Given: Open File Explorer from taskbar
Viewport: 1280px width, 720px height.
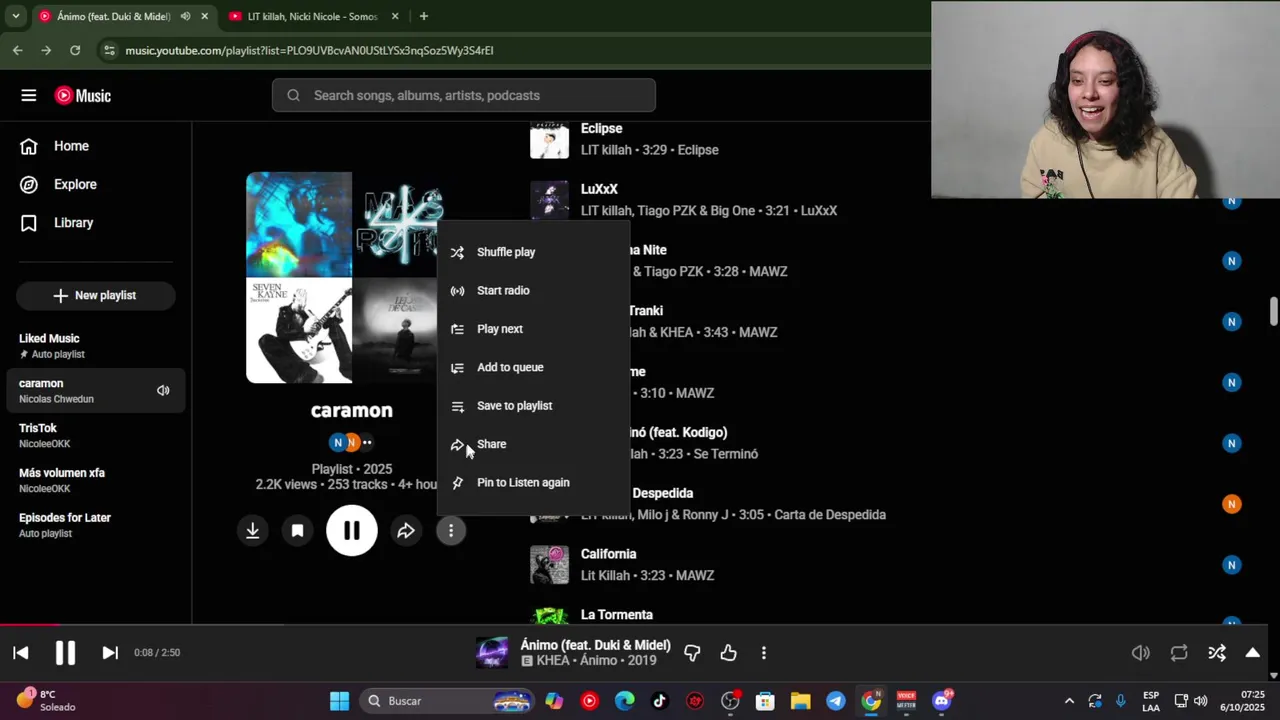Looking at the screenshot, I should point(801,701).
